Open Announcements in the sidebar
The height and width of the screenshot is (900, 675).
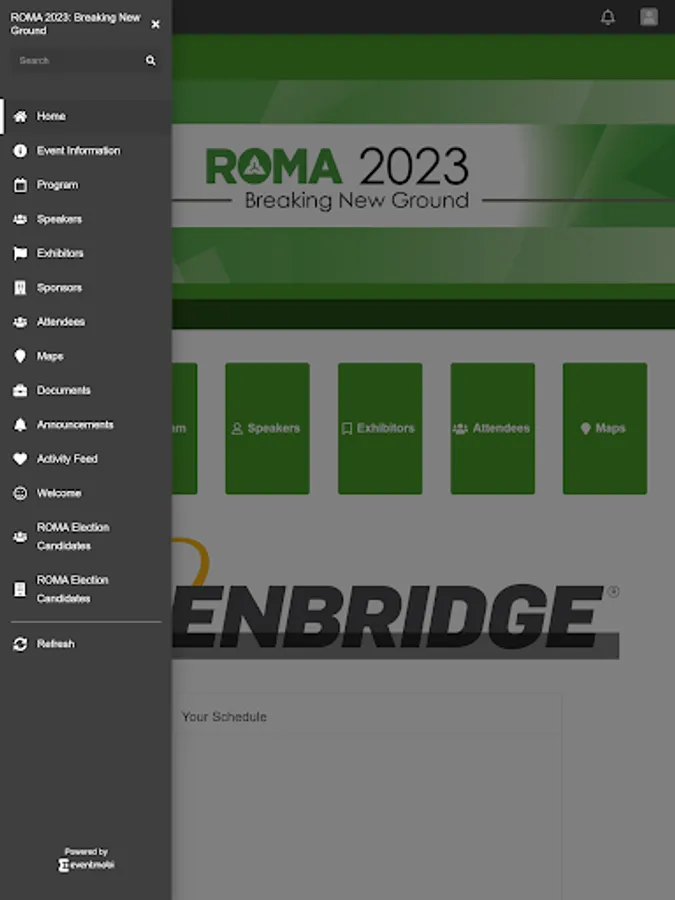[86, 425]
